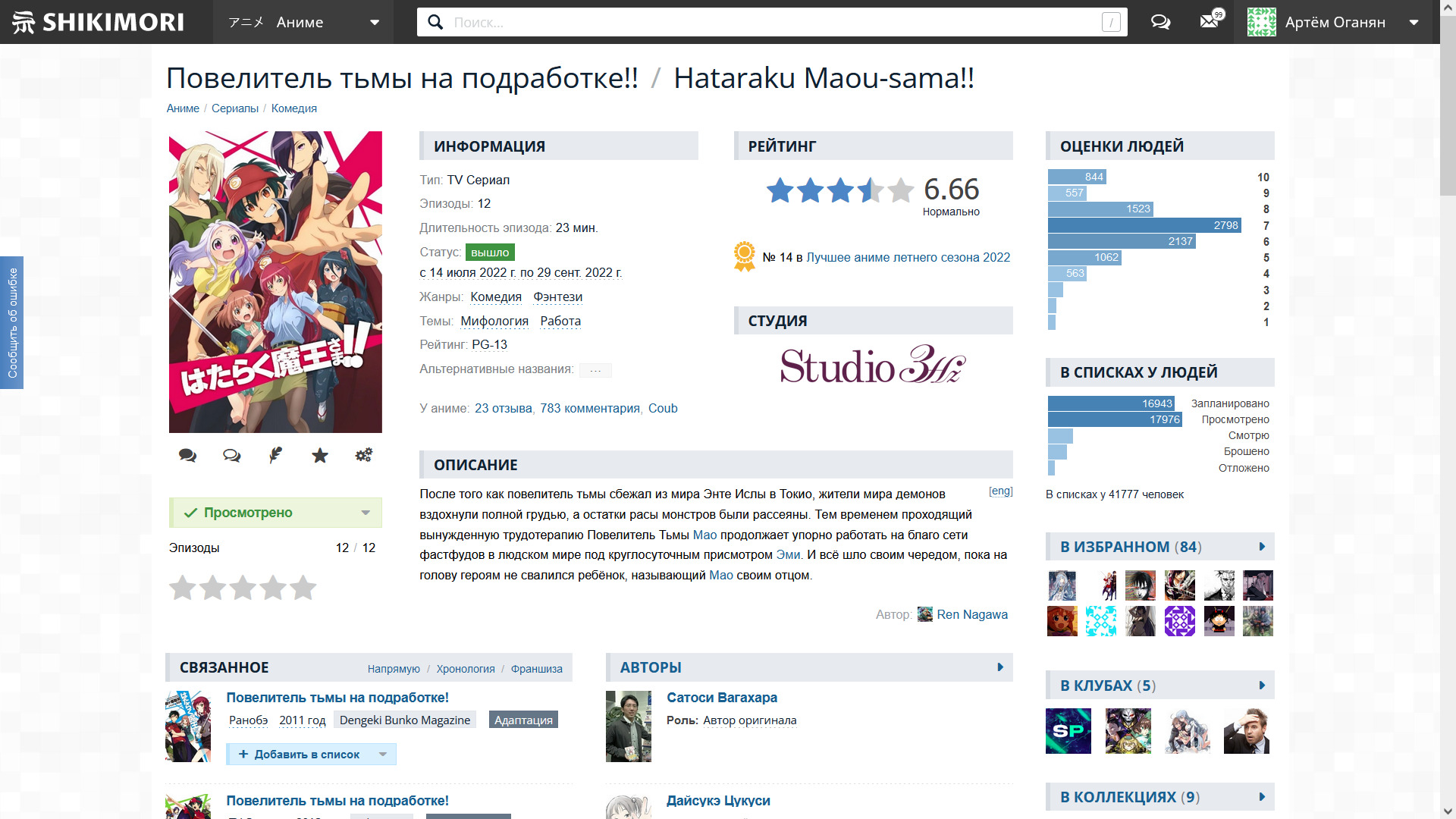Viewport: 1456px width, 819px height.
Task: Click the gears edit icon under the poster
Action: coord(364,455)
